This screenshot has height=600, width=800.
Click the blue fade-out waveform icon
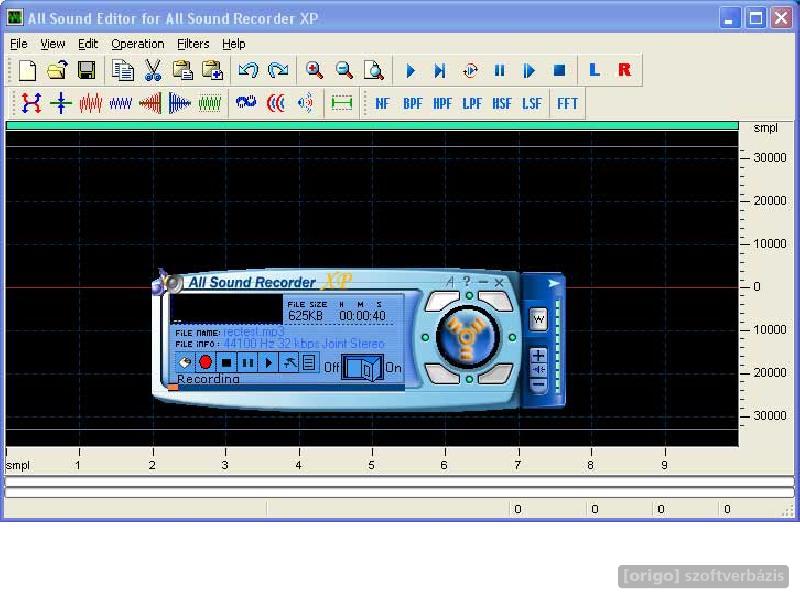180,103
